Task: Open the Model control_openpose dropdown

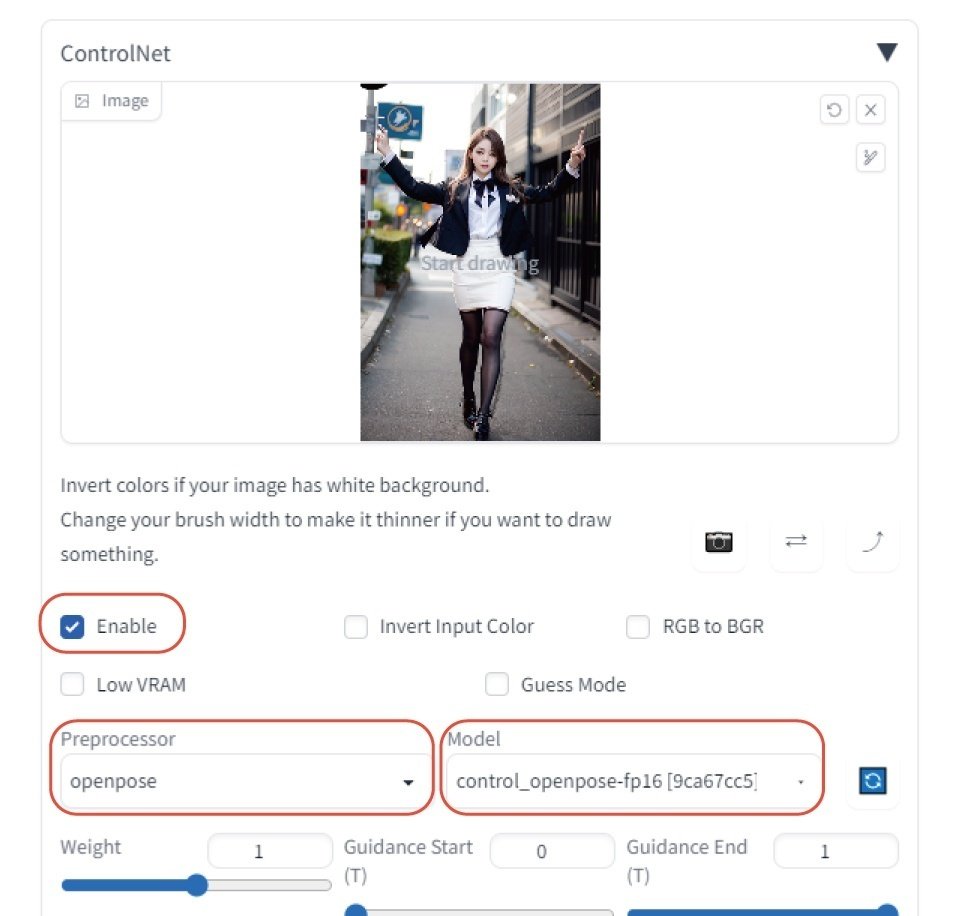Action: [632, 781]
